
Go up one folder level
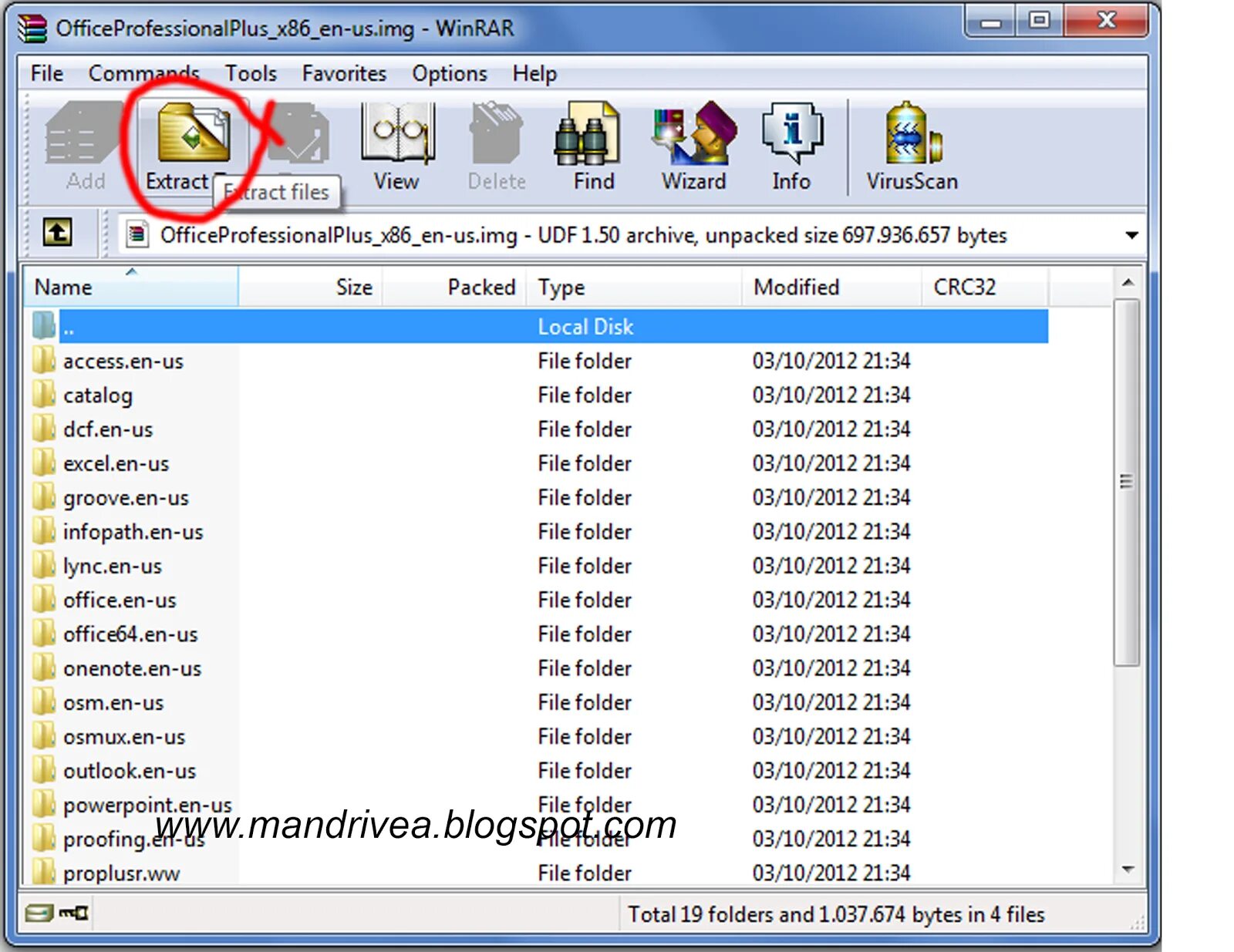point(58,232)
